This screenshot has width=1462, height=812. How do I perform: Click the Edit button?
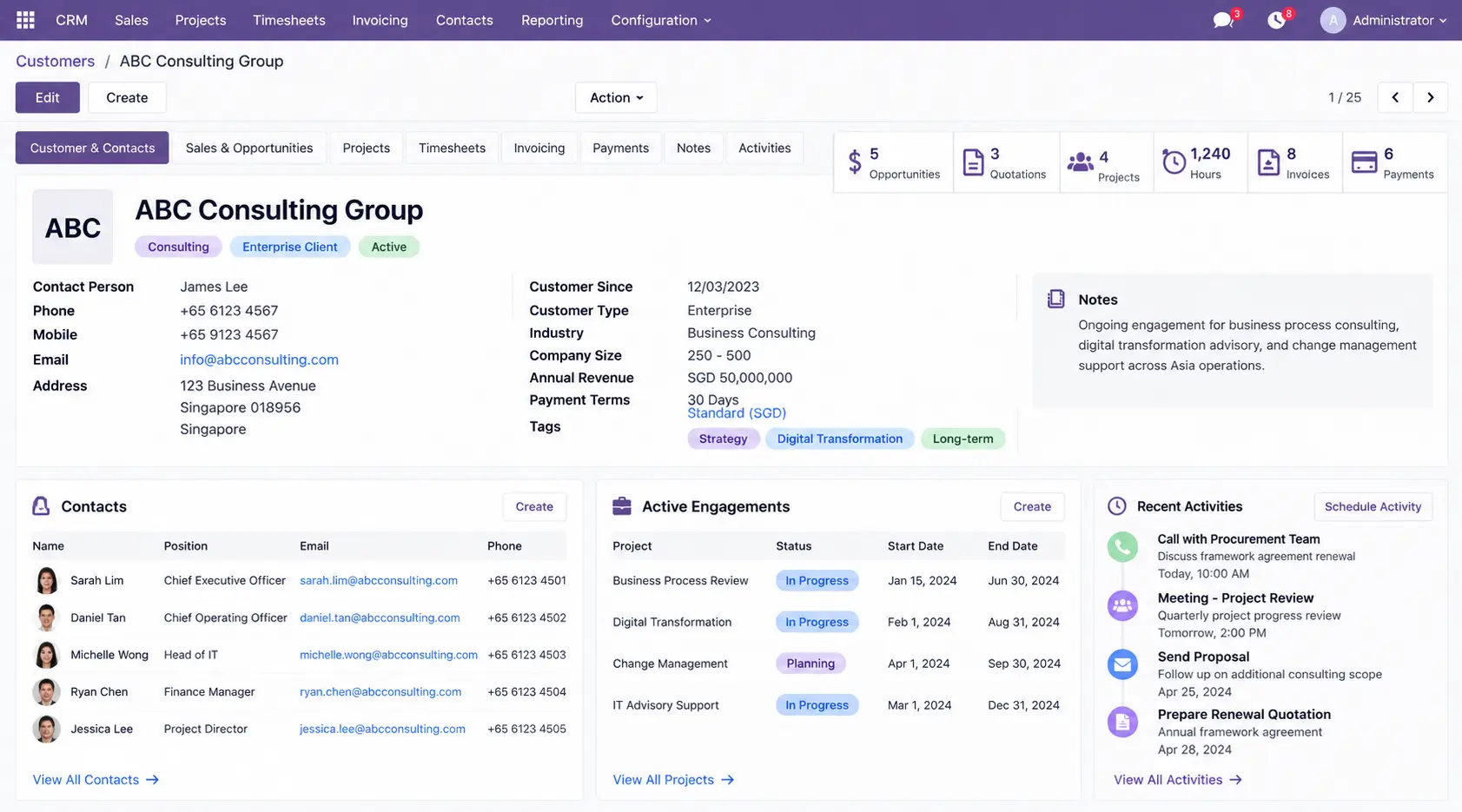pyautogui.click(x=48, y=97)
